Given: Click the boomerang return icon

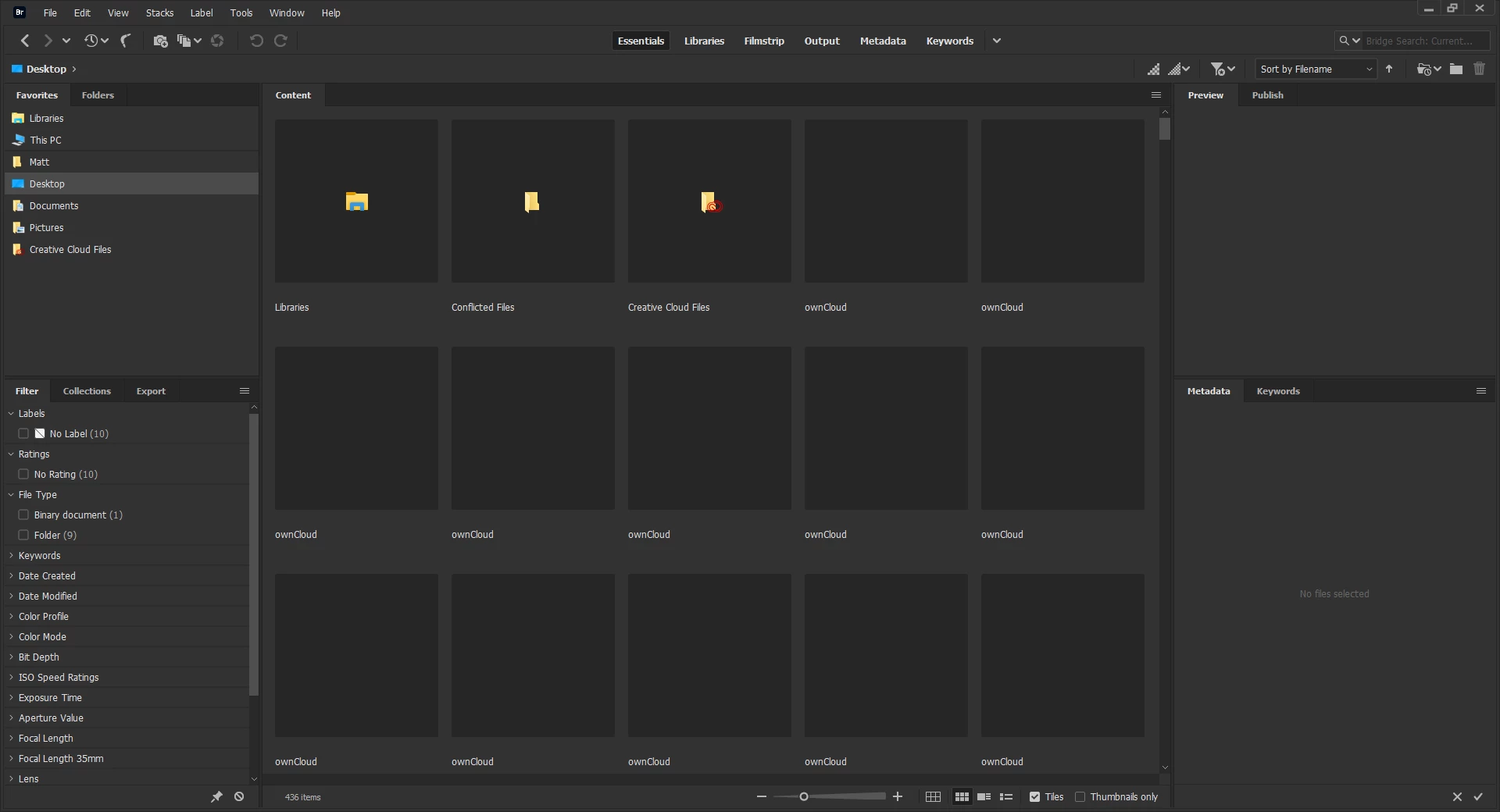Looking at the screenshot, I should point(125,41).
